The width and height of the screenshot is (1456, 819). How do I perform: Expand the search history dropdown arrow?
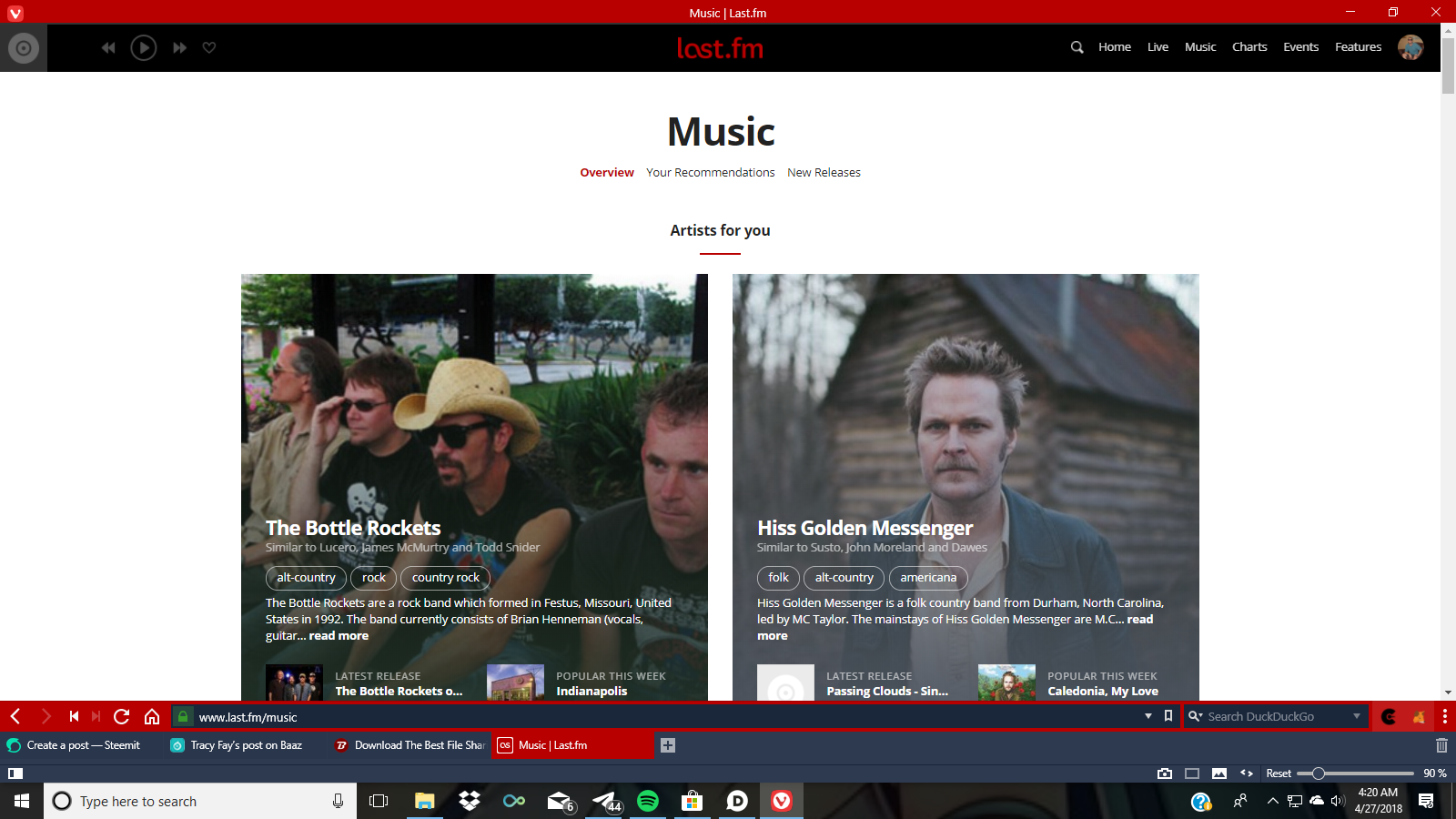[x=1357, y=717]
